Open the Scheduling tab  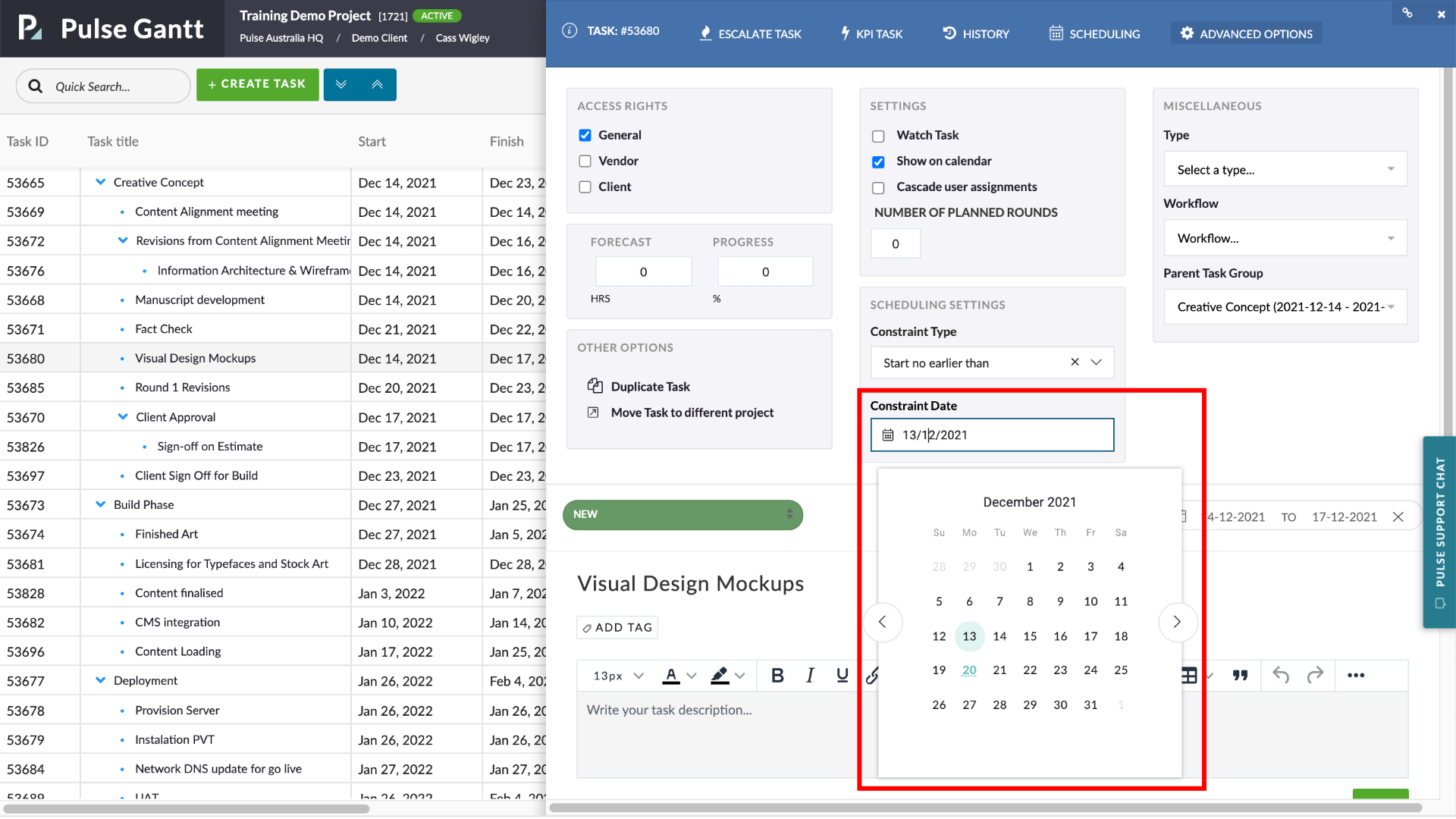1094,34
